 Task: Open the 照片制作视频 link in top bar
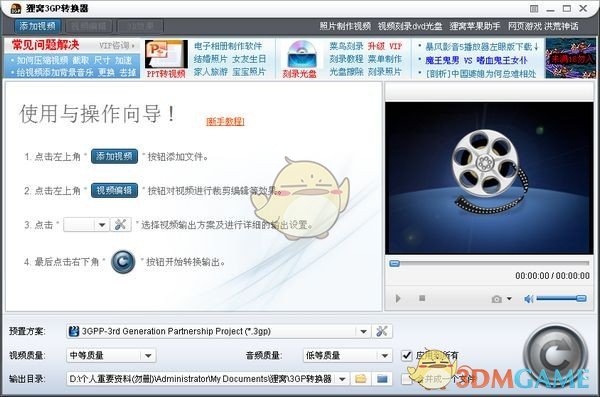[345, 26]
